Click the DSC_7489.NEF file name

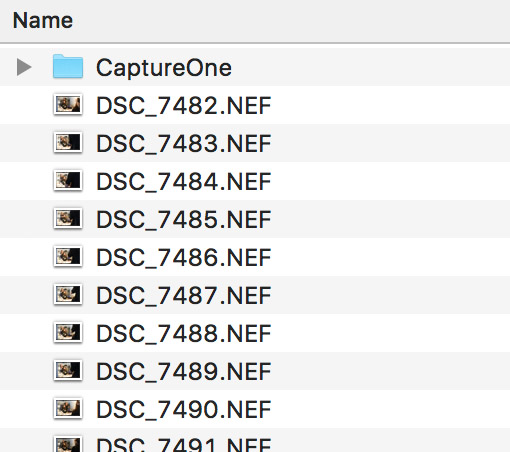click(x=184, y=372)
